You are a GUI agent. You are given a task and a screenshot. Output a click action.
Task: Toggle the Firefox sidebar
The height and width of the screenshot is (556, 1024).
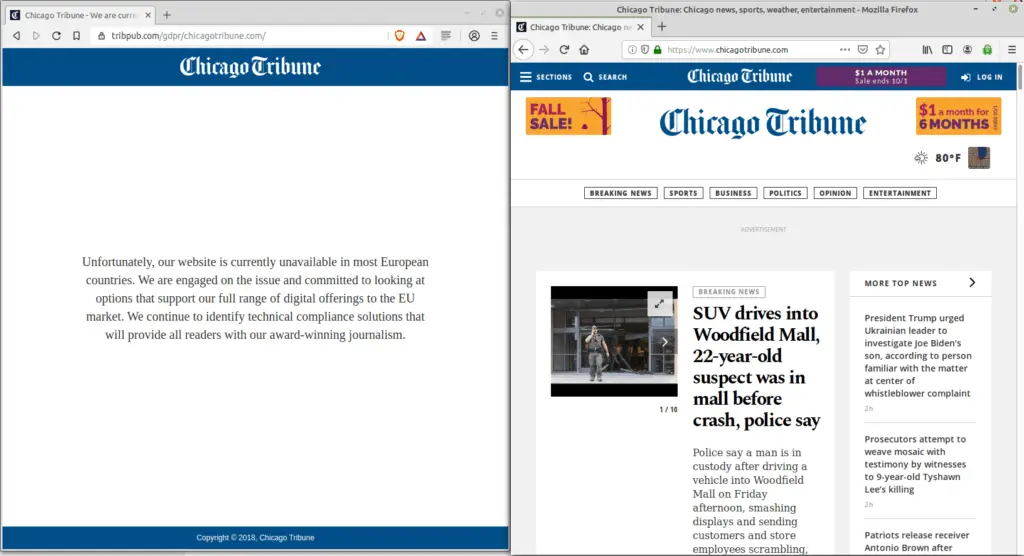[947, 50]
